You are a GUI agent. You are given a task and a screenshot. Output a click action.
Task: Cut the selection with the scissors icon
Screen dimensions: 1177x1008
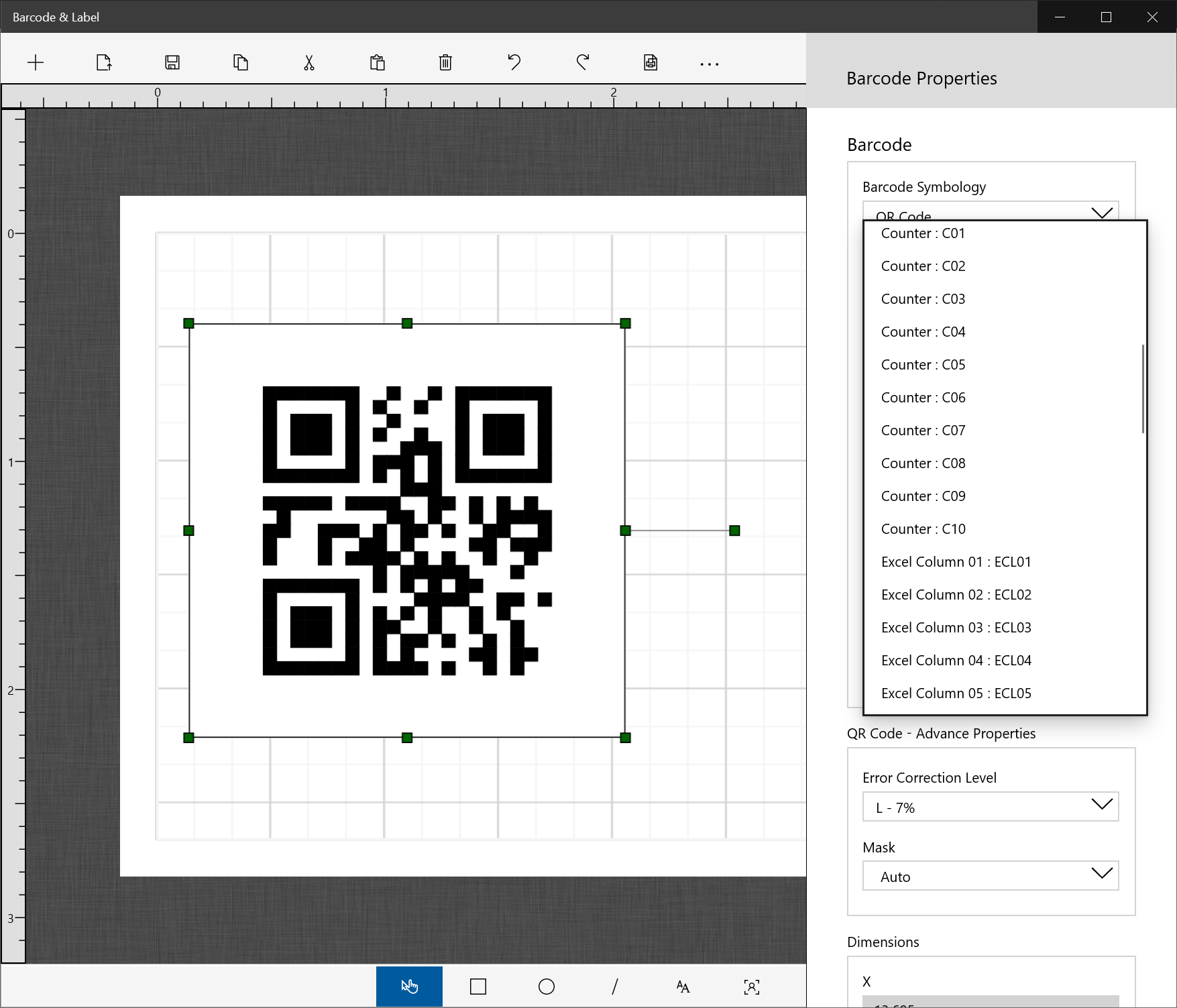309,63
